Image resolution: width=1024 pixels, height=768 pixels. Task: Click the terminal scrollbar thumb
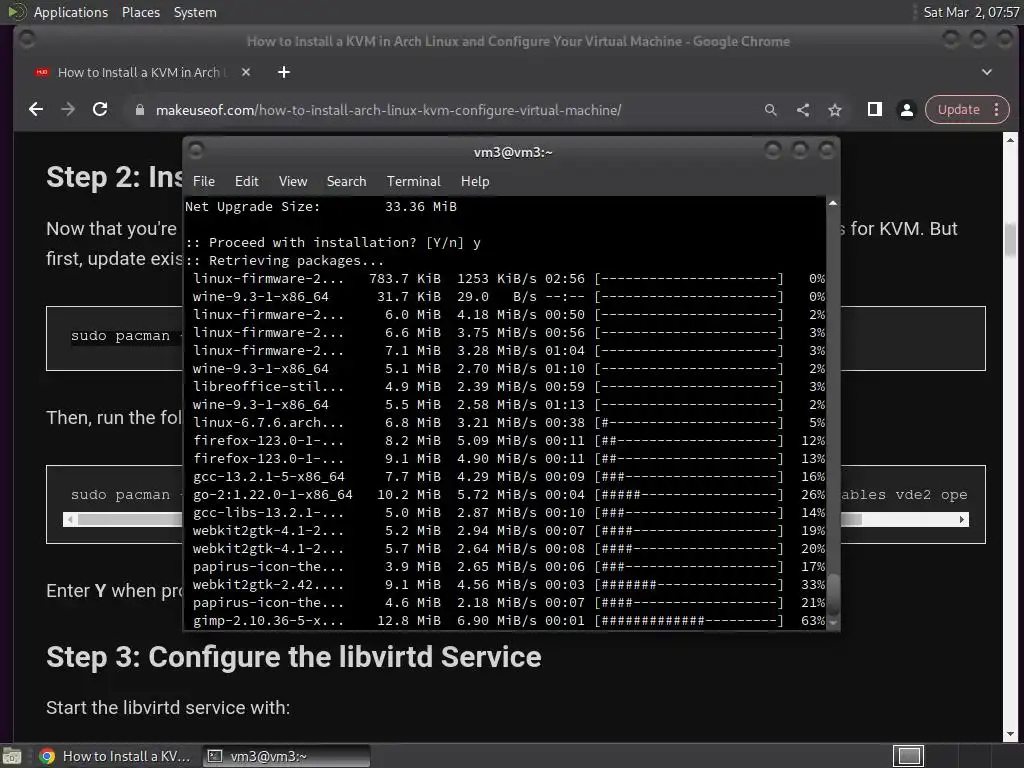pyautogui.click(x=833, y=595)
